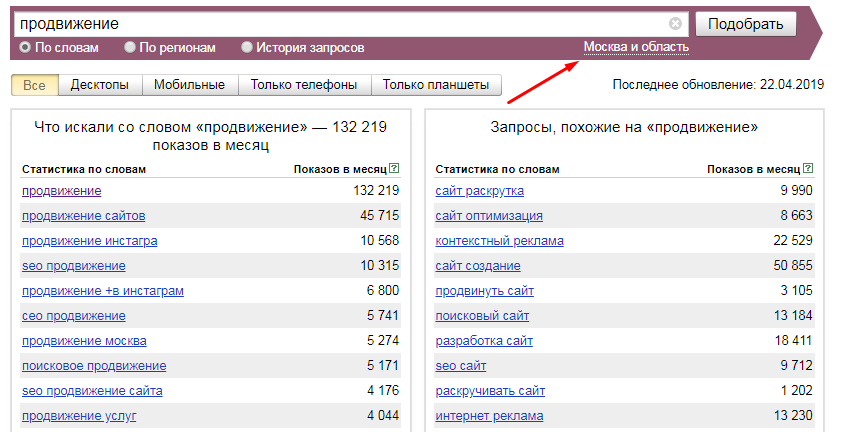This screenshot has height=432, width=842.
Task: Open the 'Москва и область' region selector
Action: point(636,47)
